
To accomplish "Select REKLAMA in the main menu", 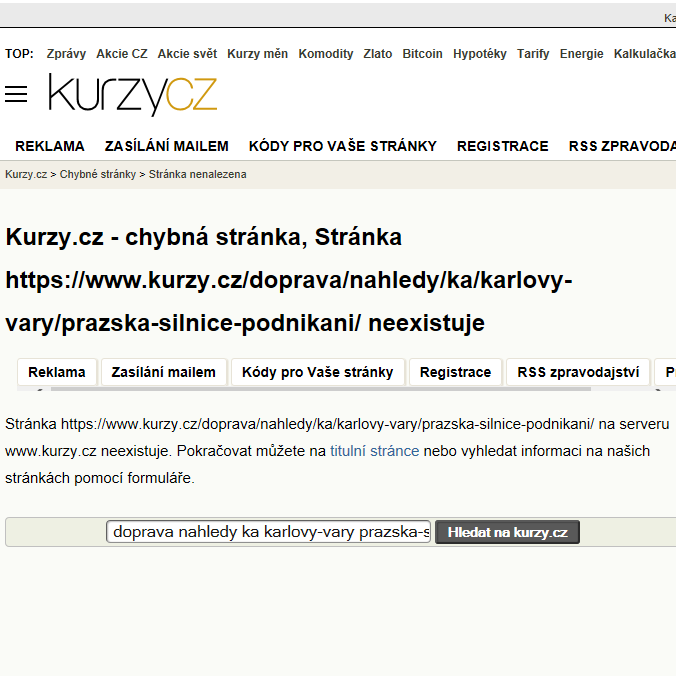I will click(x=50, y=146).
